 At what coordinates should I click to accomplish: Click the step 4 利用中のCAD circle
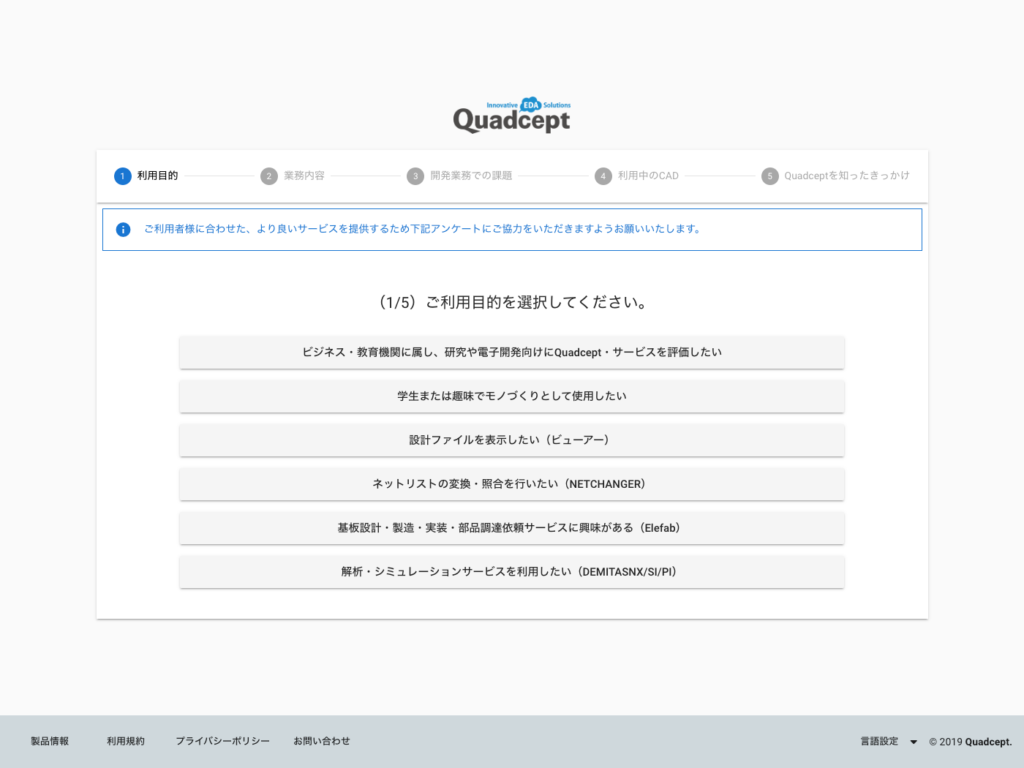tap(605, 175)
